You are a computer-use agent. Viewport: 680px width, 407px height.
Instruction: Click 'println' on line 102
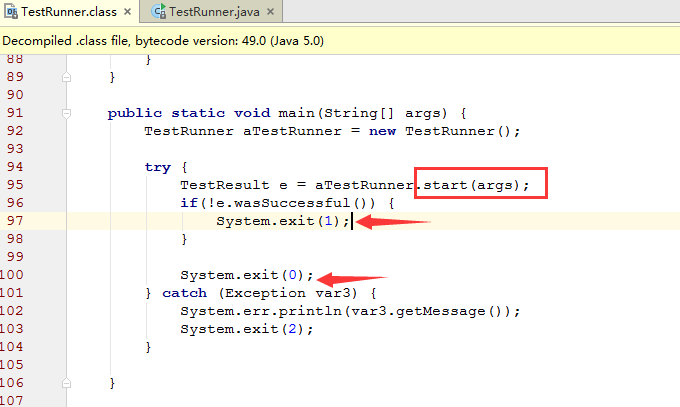click(x=310, y=312)
